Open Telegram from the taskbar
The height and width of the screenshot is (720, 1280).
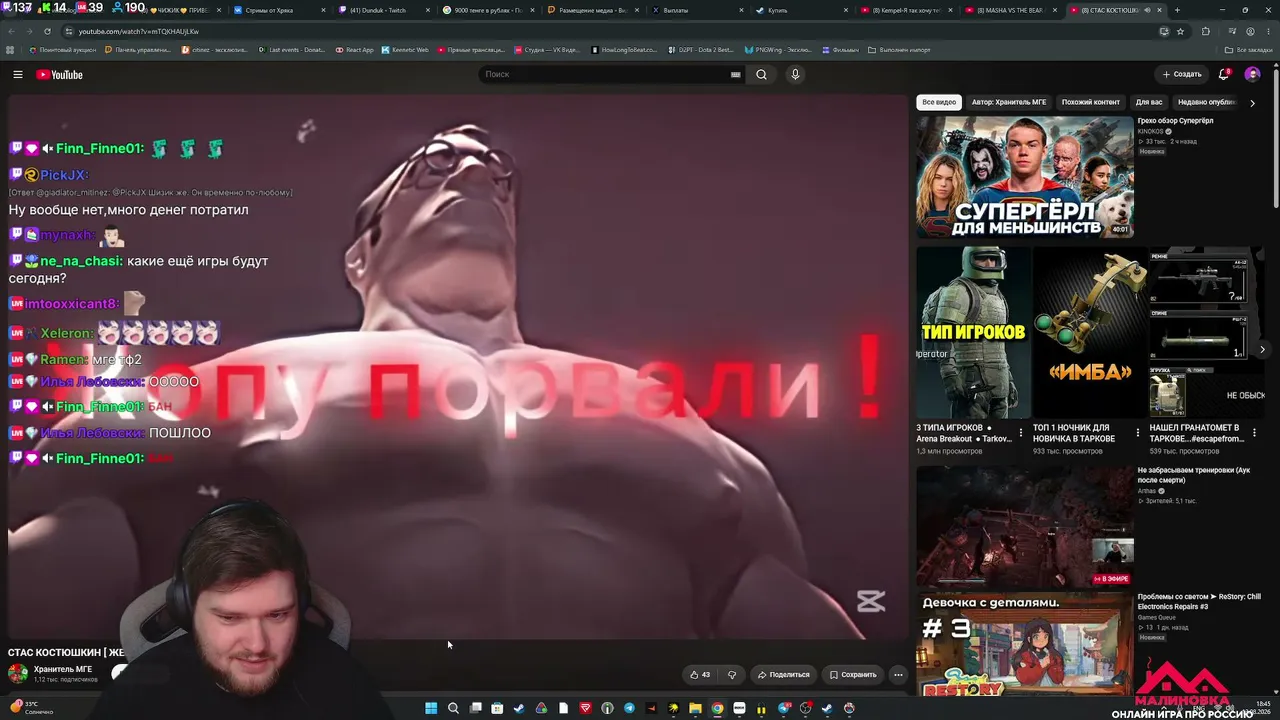[x=629, y=708]
